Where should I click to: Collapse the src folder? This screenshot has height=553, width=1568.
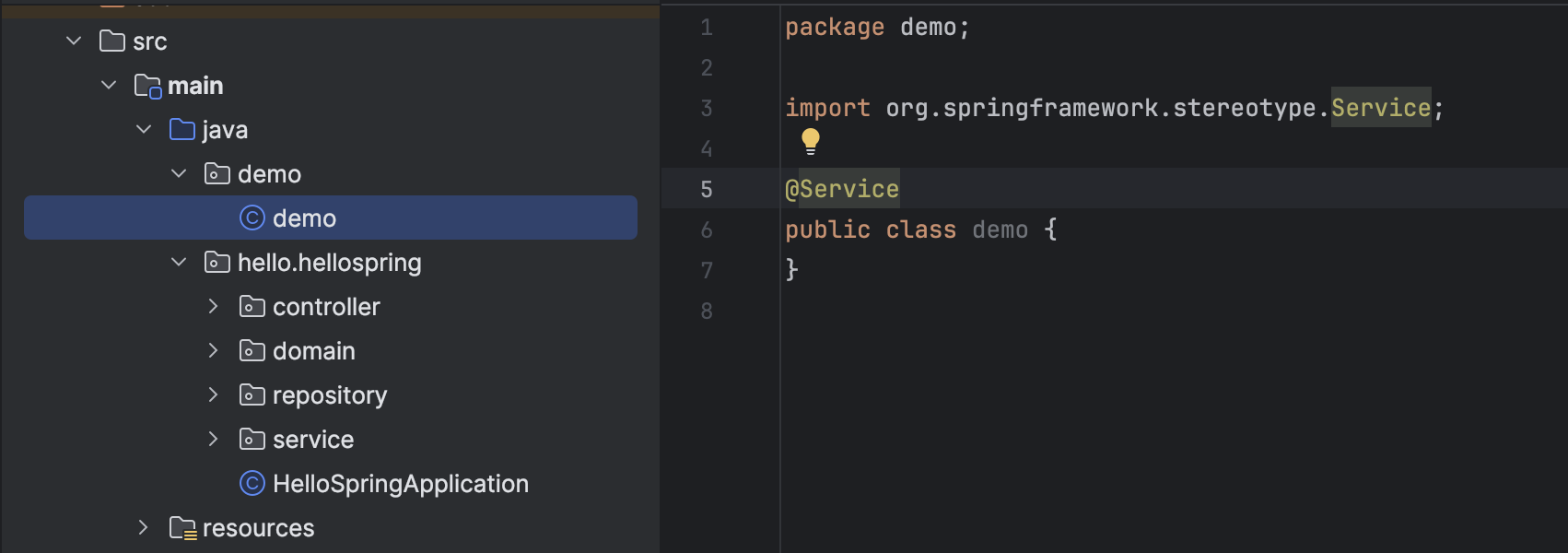tap(74, 41)
